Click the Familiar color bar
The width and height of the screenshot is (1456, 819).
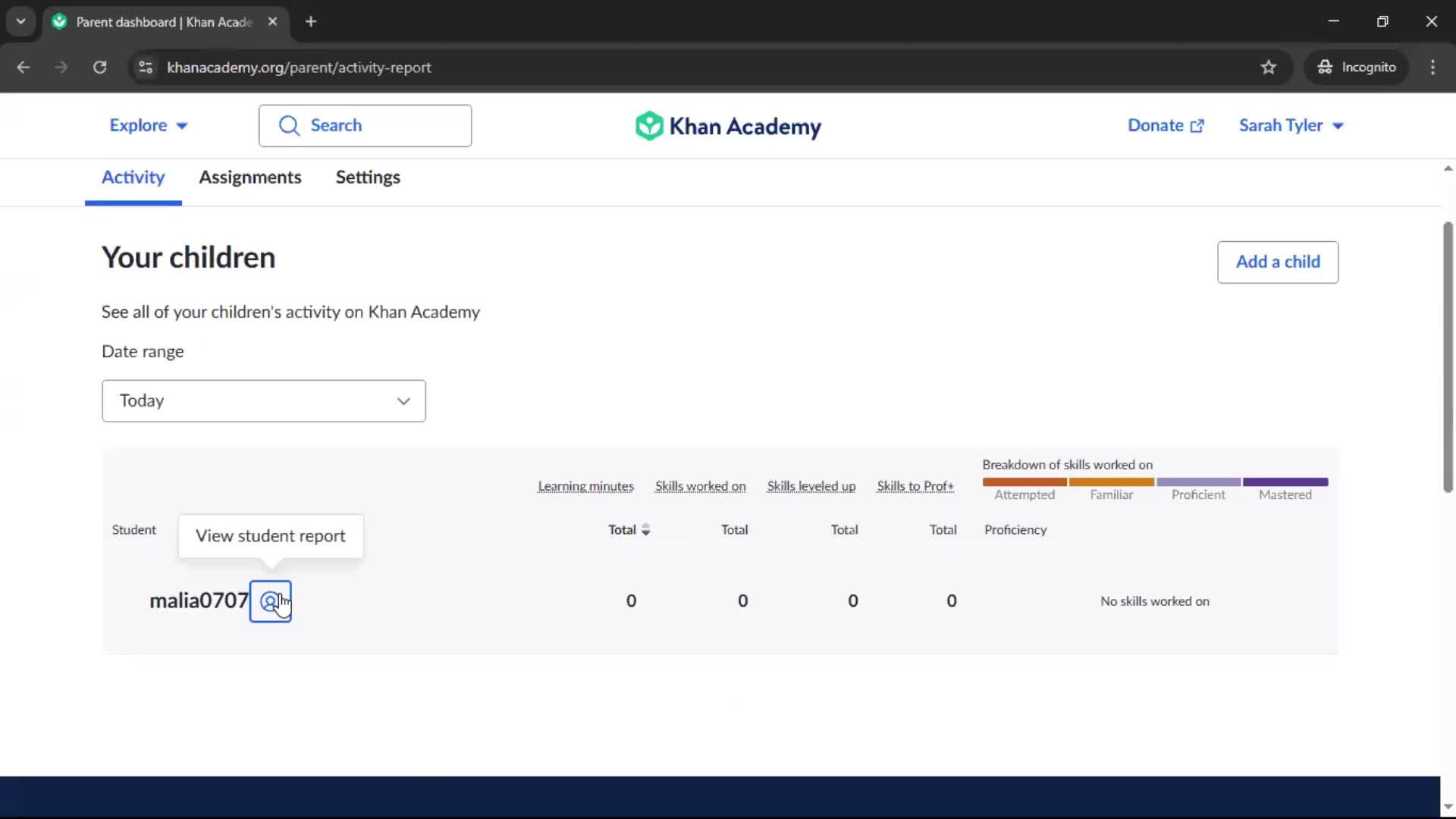point(1112,482)
